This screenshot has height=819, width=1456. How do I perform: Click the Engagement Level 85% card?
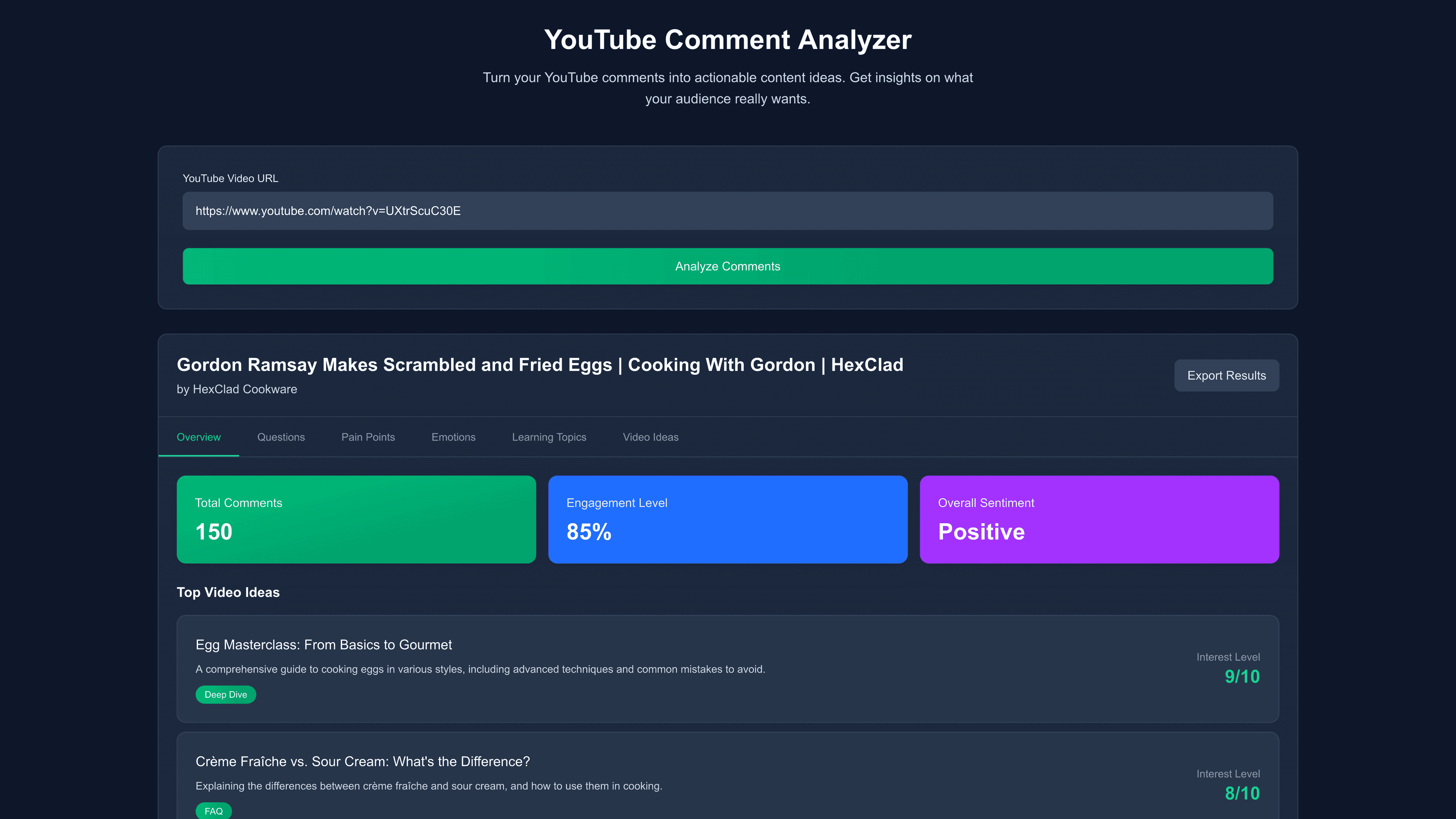pos(728,519)
